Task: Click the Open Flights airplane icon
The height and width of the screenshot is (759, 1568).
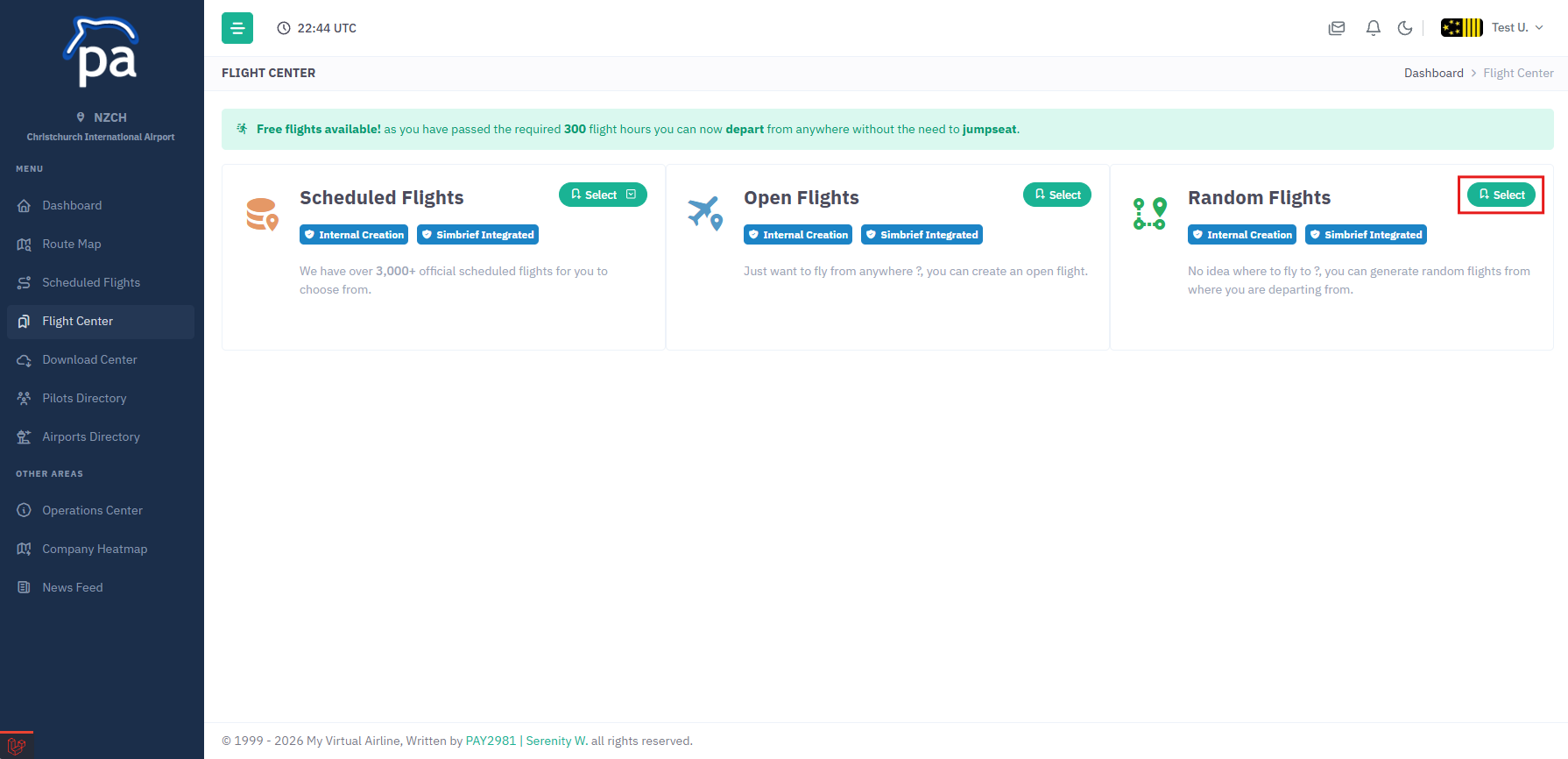Action: click(x=705, y=213)
